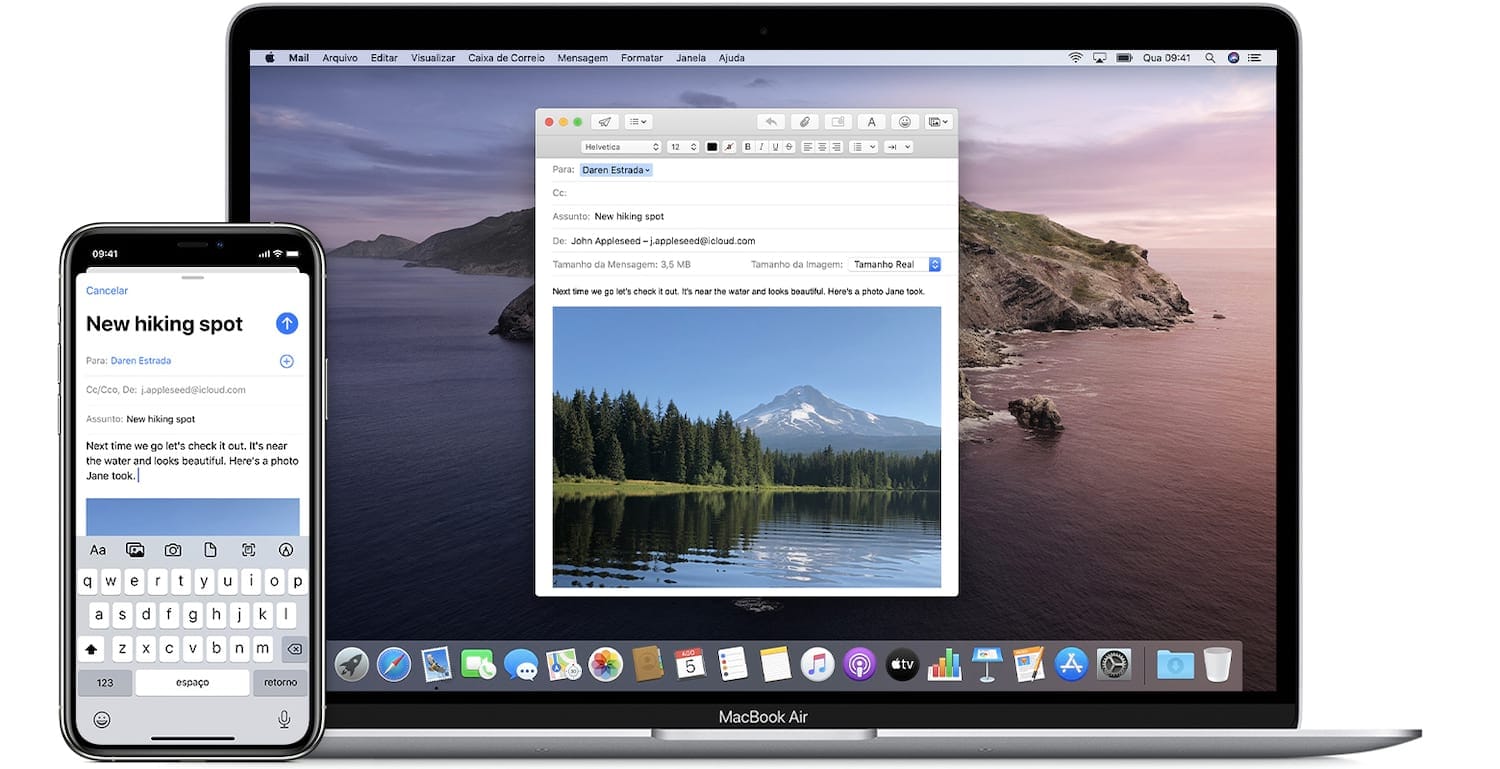Open the Formatar menu in the menu bar
This screenshot has width=1500, height=769.
point(641,58)
